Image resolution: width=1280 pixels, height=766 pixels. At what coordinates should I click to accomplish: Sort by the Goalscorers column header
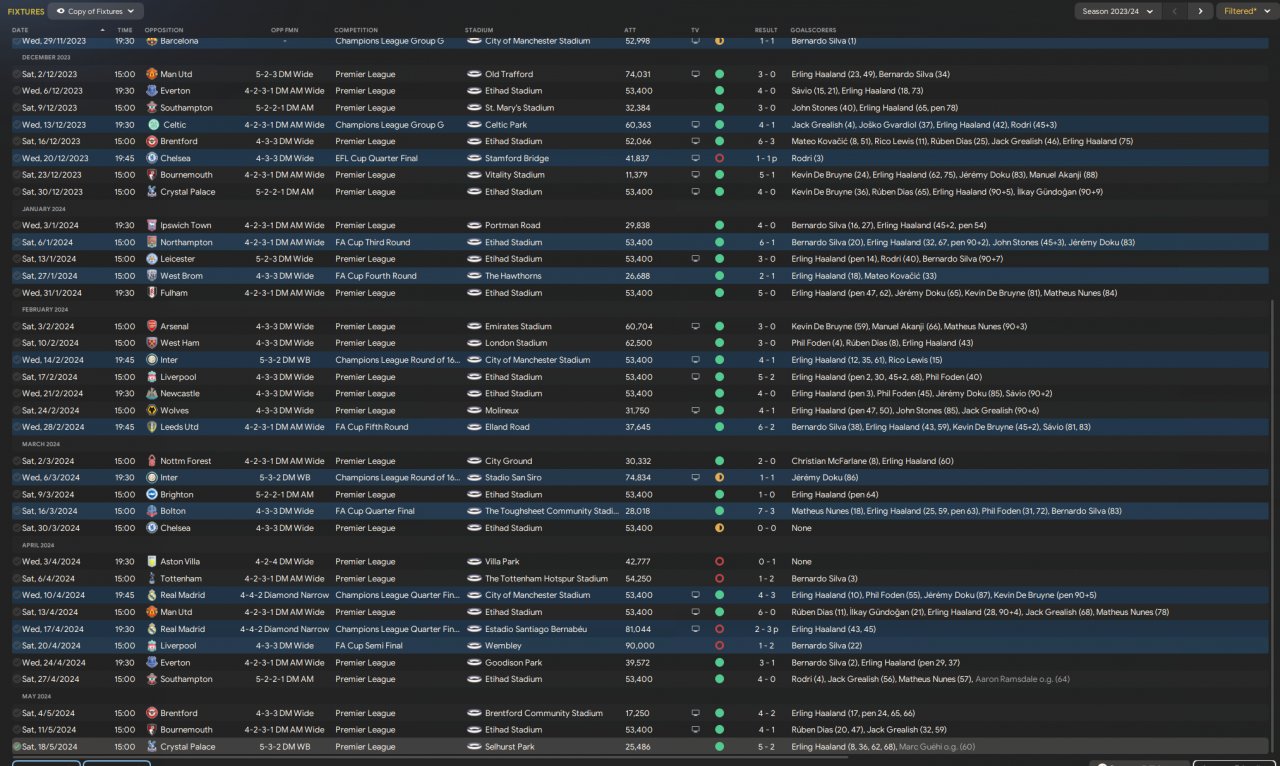[813, 30]
